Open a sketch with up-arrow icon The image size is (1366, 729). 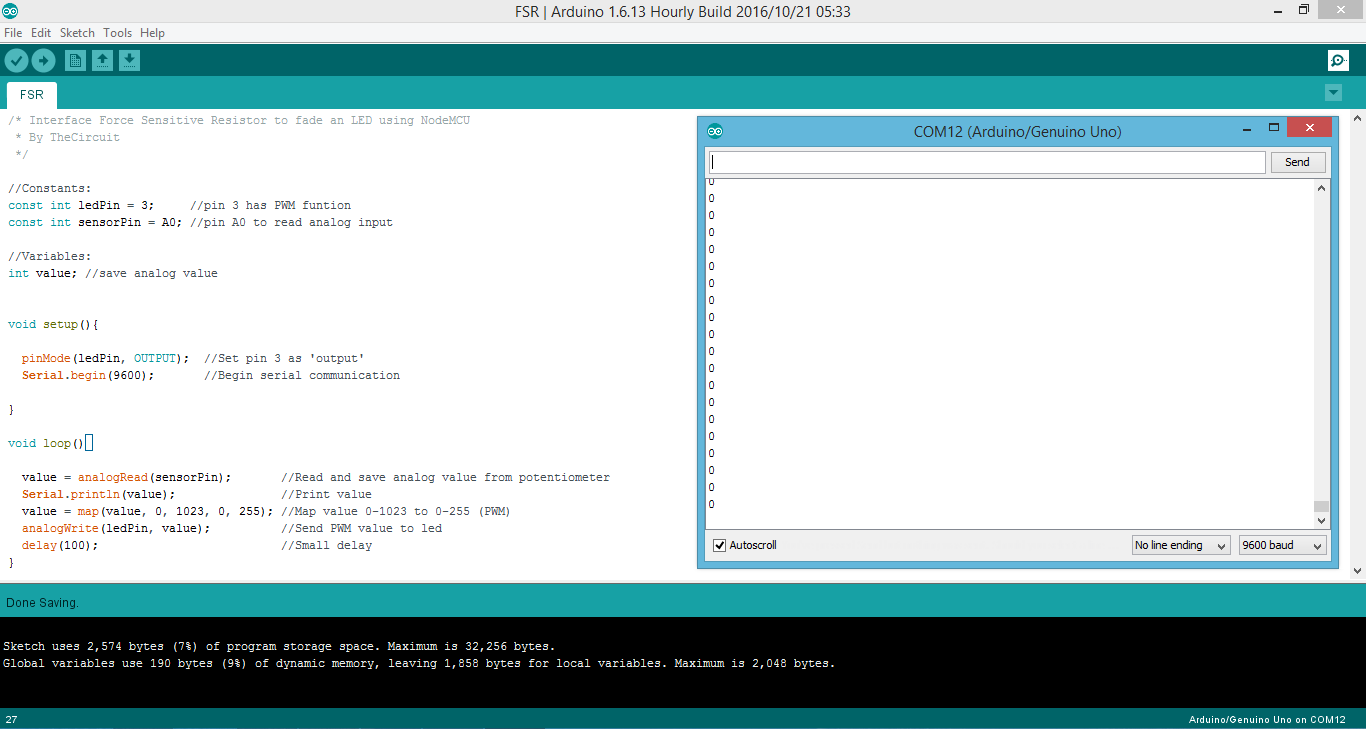(102, 60)
